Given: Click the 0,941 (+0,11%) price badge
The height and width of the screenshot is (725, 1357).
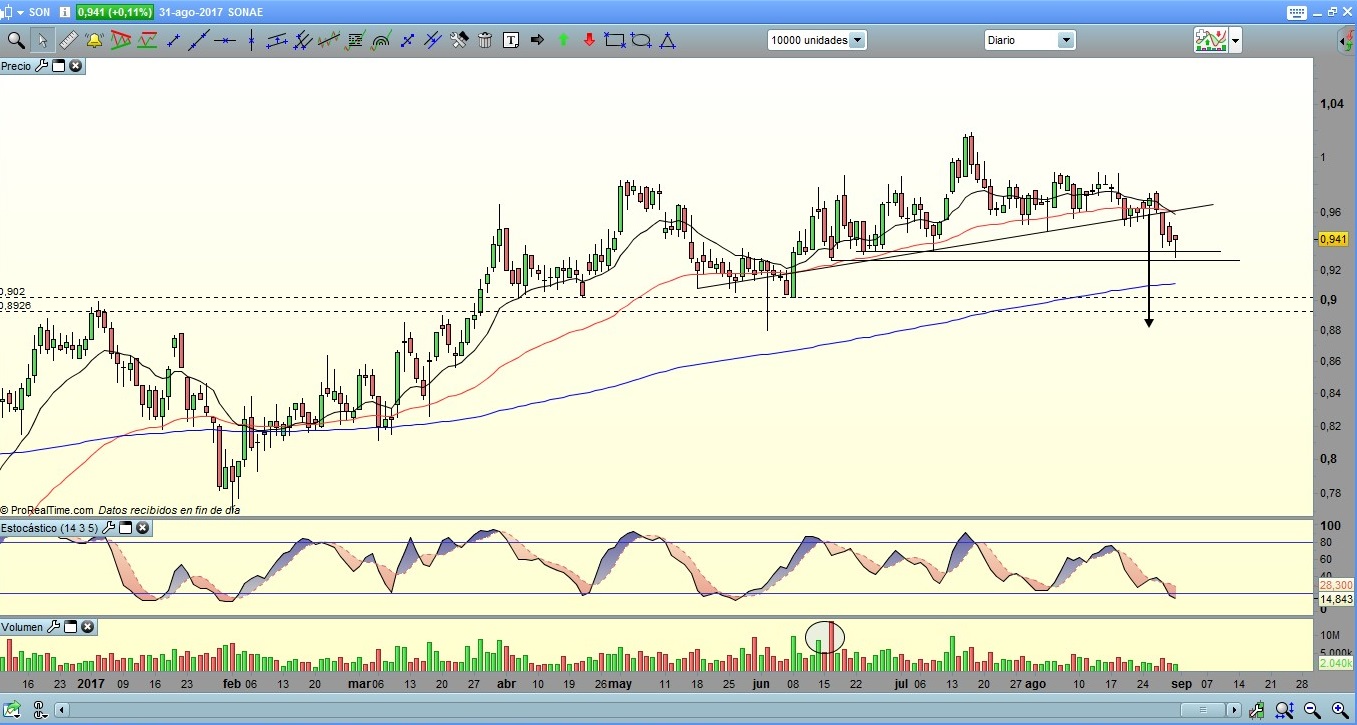Looking at the screenshot, I should pos(115,12).
